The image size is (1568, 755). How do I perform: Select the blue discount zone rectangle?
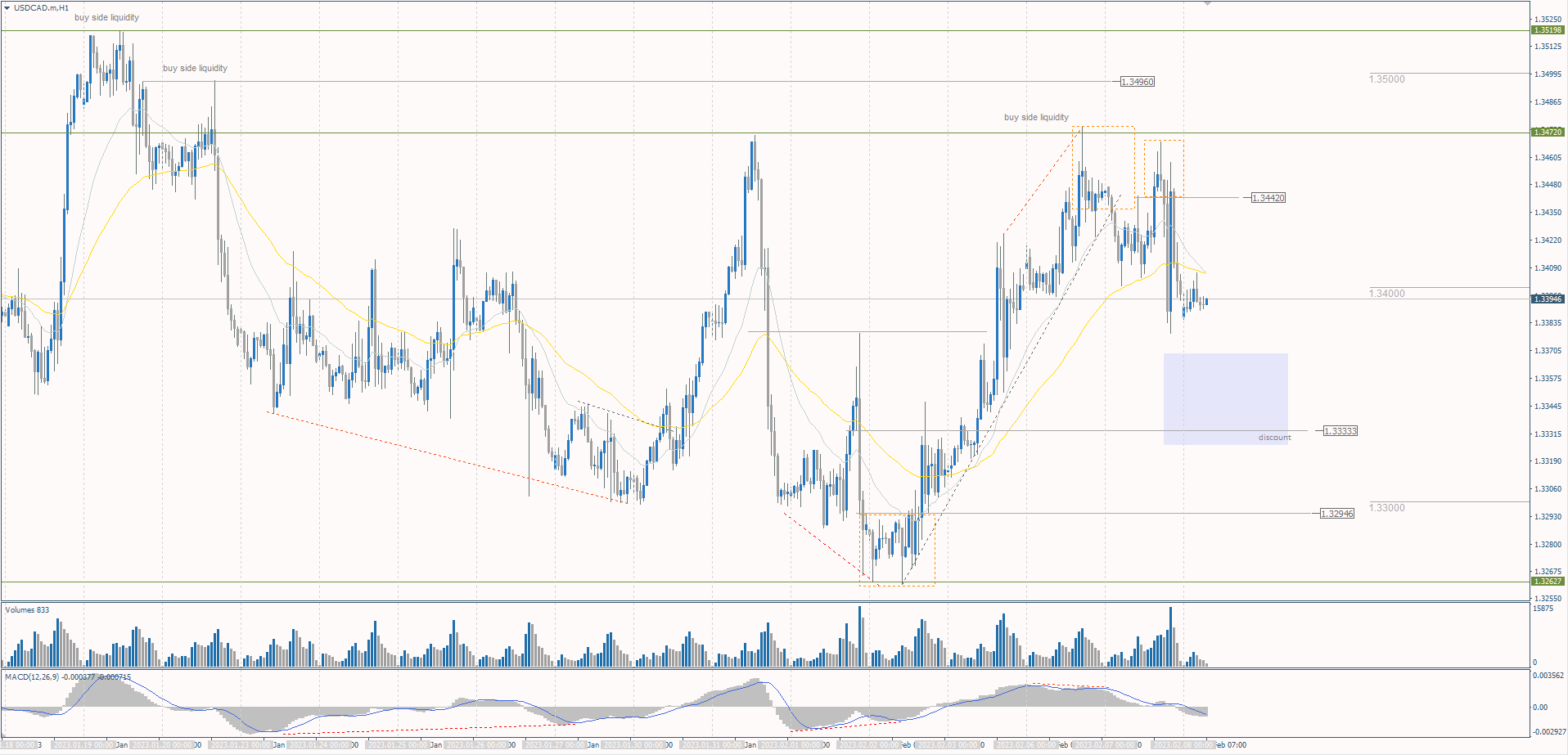click(x=1226, y=399)
